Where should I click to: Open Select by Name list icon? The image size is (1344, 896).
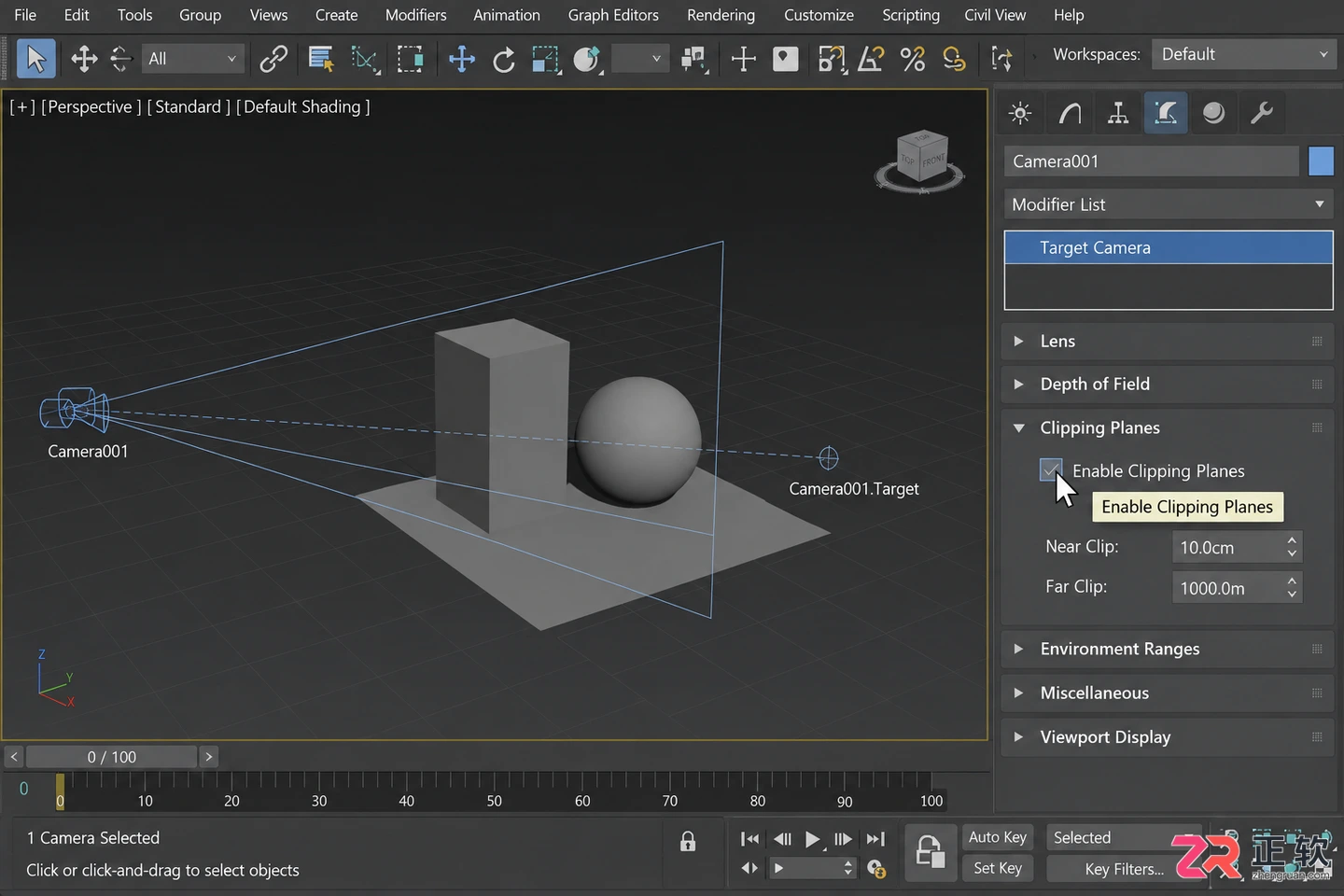coord(321,59)
